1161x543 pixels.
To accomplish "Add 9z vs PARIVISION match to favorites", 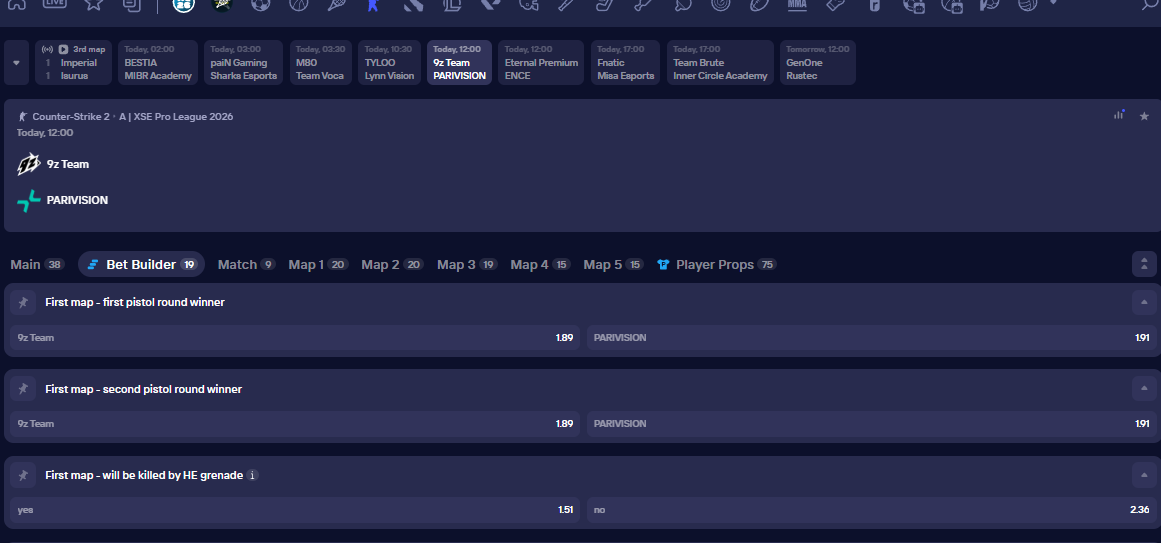I will [1144, 116].
